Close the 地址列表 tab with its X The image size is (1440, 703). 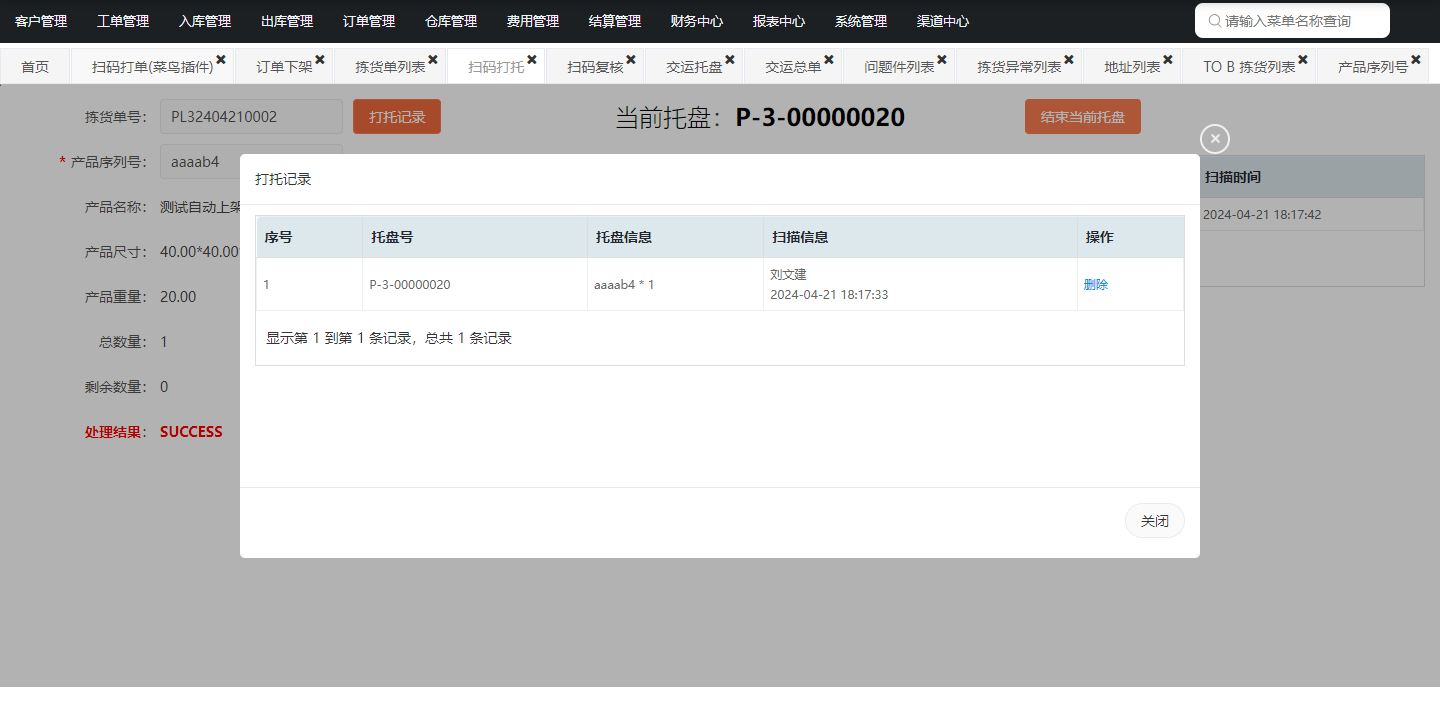[1168, 60]
